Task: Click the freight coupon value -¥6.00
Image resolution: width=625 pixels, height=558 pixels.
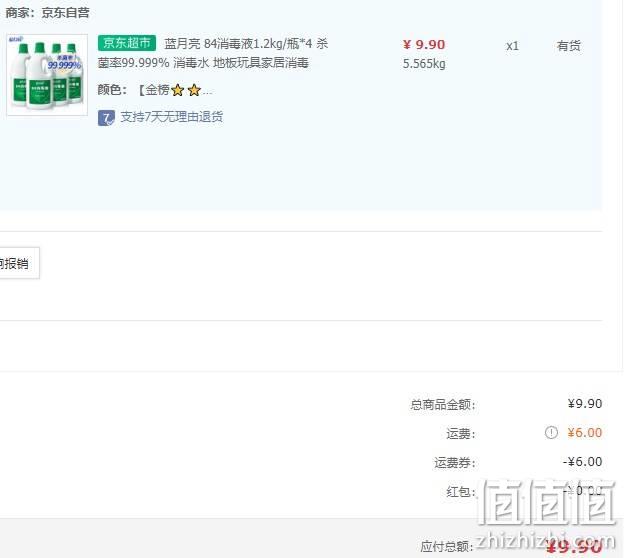Action: coord(582,462)
